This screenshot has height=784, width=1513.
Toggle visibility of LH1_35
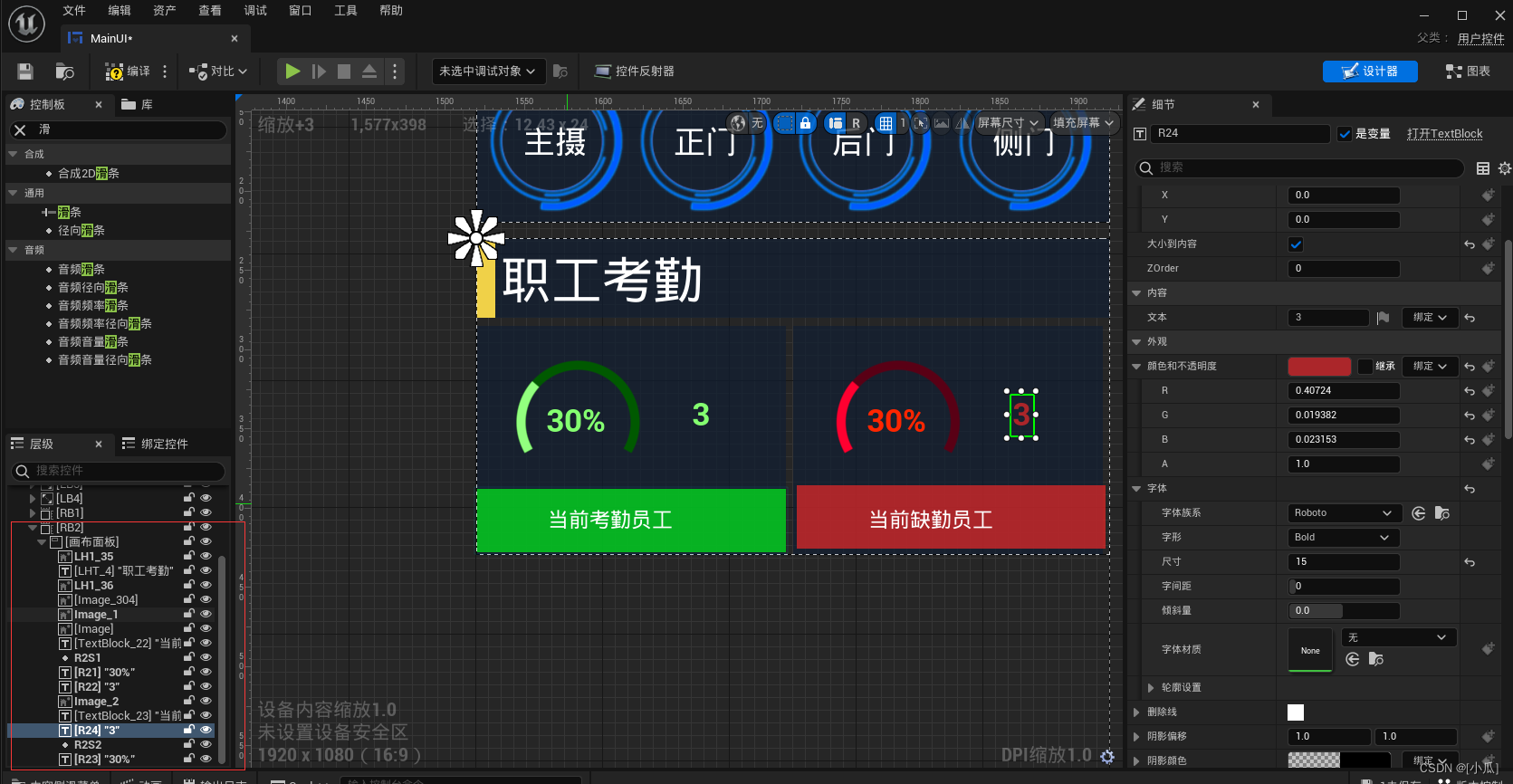(206, 556)
